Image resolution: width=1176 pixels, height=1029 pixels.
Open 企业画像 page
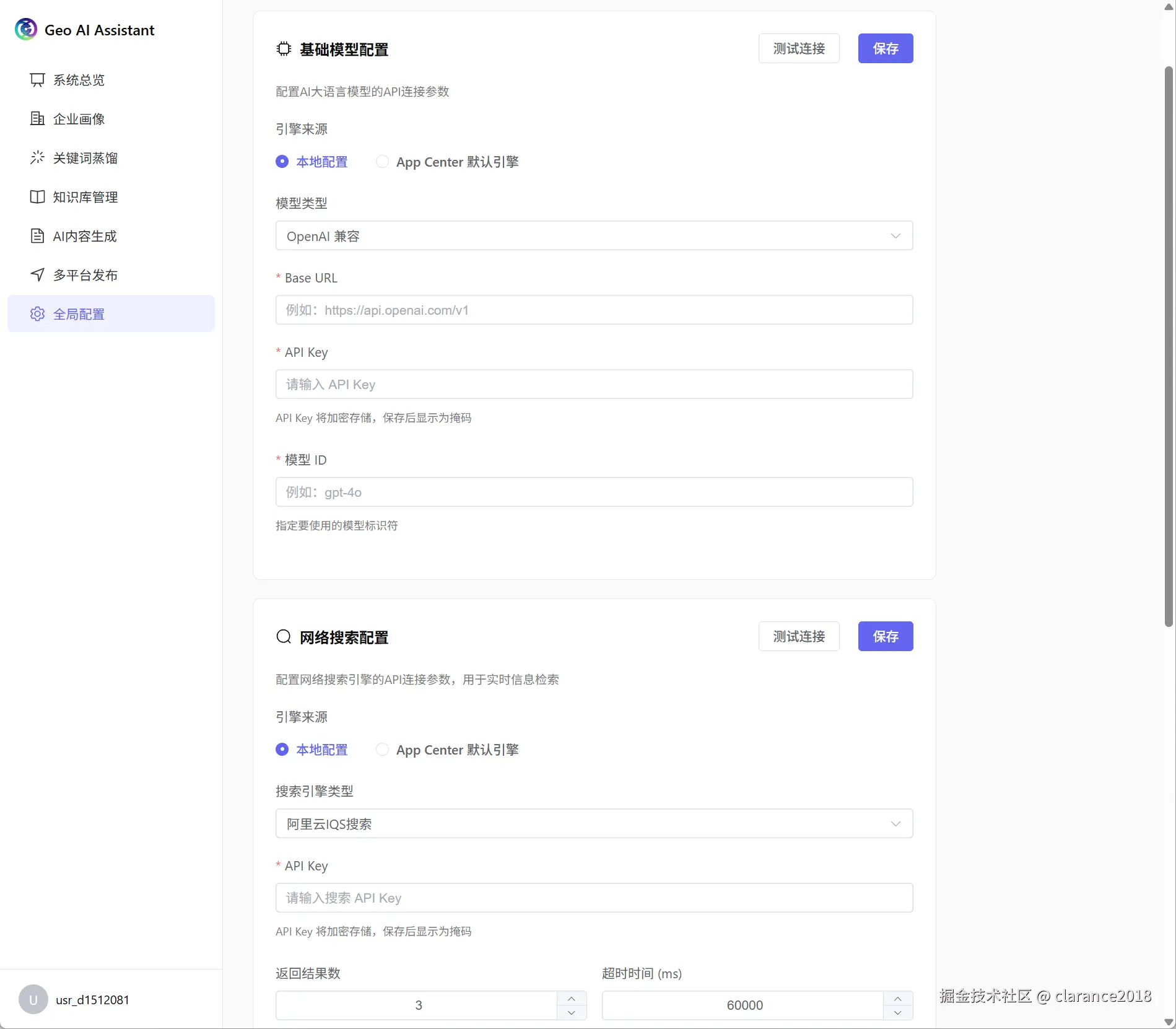[x=111, y=119]
